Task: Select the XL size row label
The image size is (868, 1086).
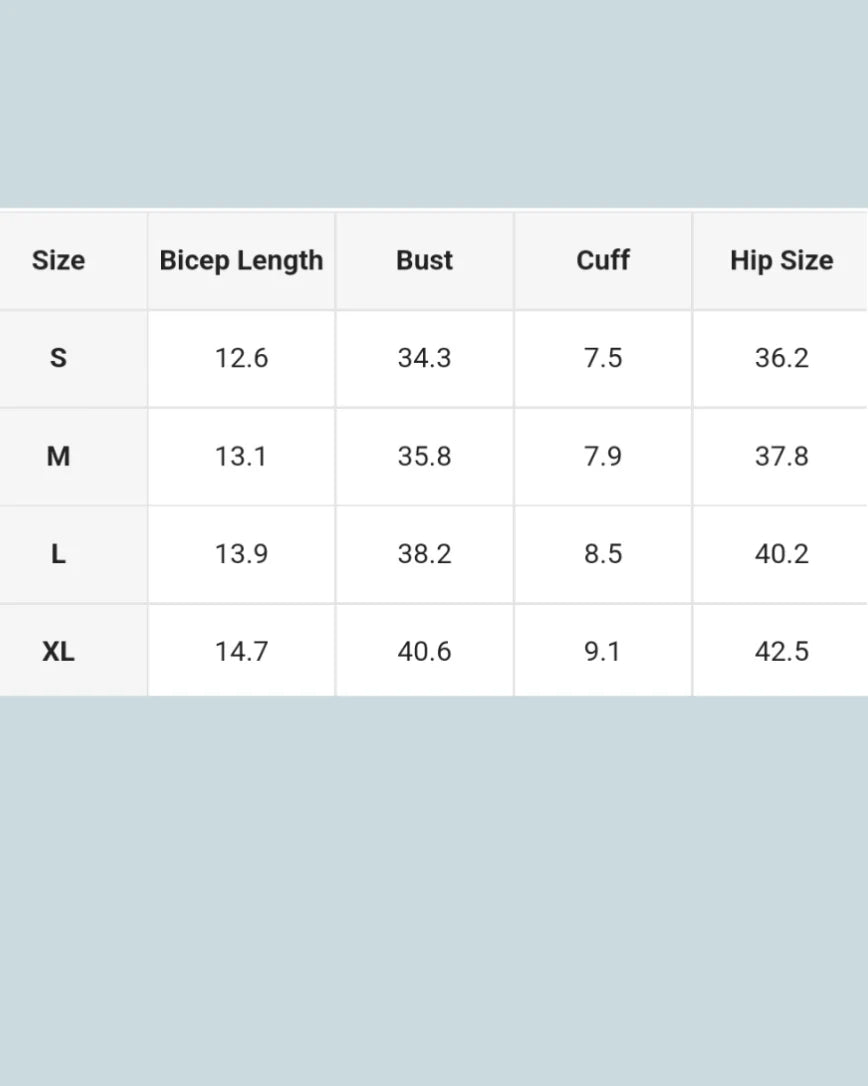Action: coord(58,651)
